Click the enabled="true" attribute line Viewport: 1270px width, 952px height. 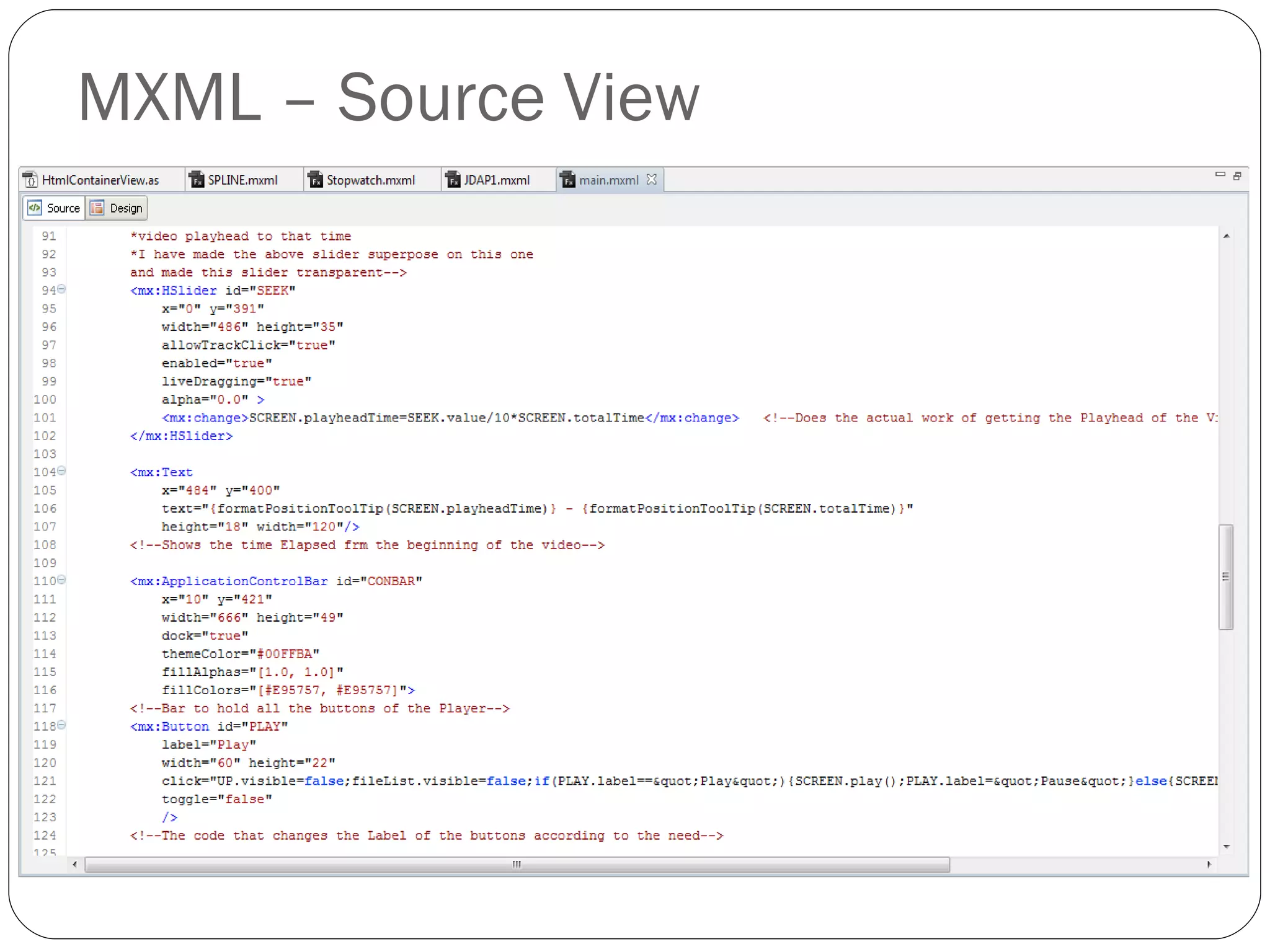pyautogui.click(x=216, y=363)
